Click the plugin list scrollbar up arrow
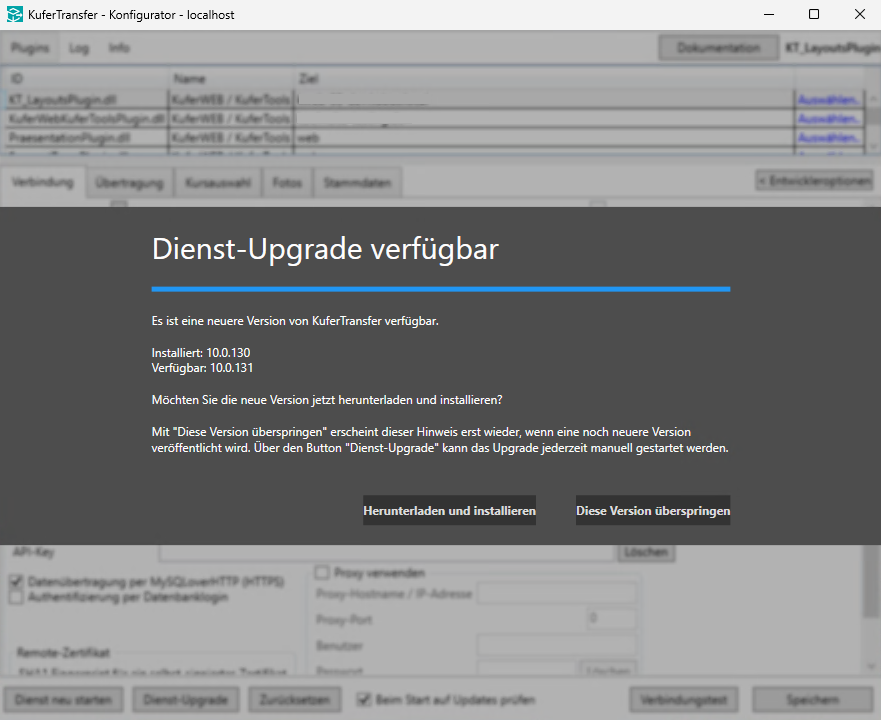The image size is (881, 720). 873,98
